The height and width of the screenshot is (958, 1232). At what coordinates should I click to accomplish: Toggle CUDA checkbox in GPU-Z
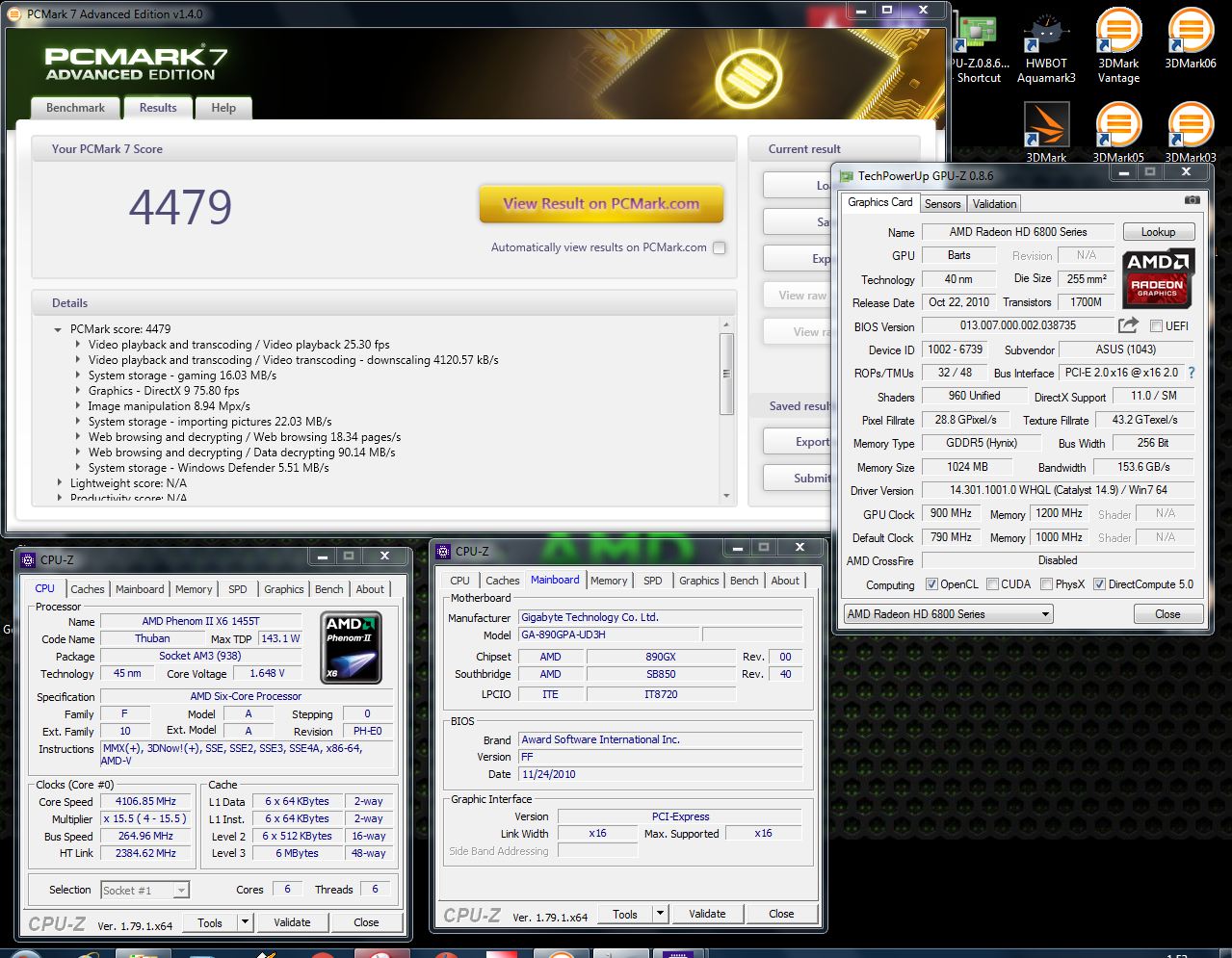(x=992, y=584)
